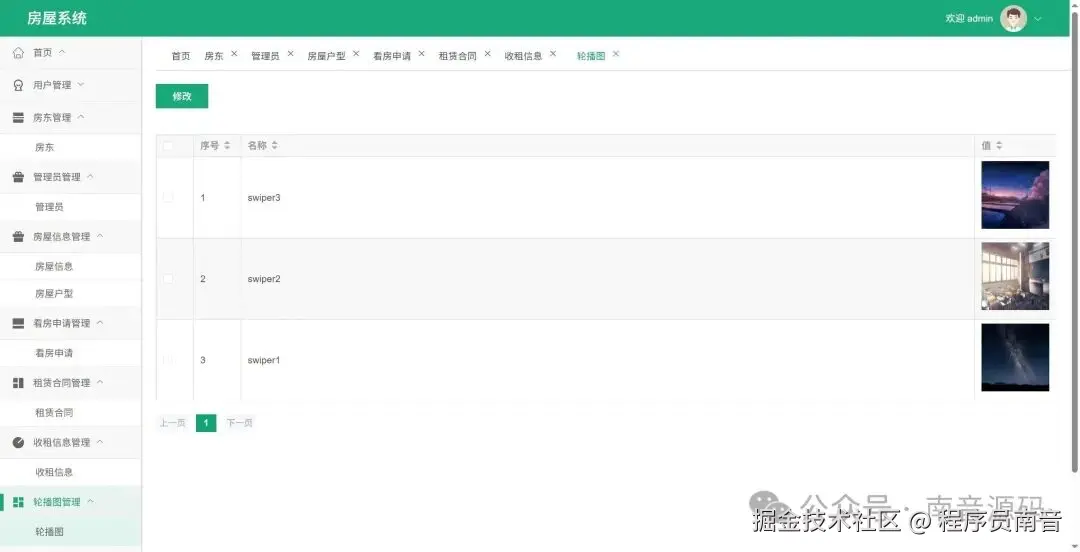Close the 轮播图 tab
Image resolution: width=1080 pixels, height=552 pixels.
click(616, 53)
